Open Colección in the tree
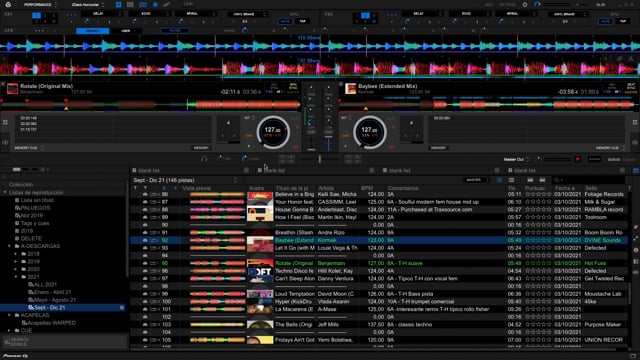Image resolution: width=640 pixels, height=360 pixels. pos(21,184)
